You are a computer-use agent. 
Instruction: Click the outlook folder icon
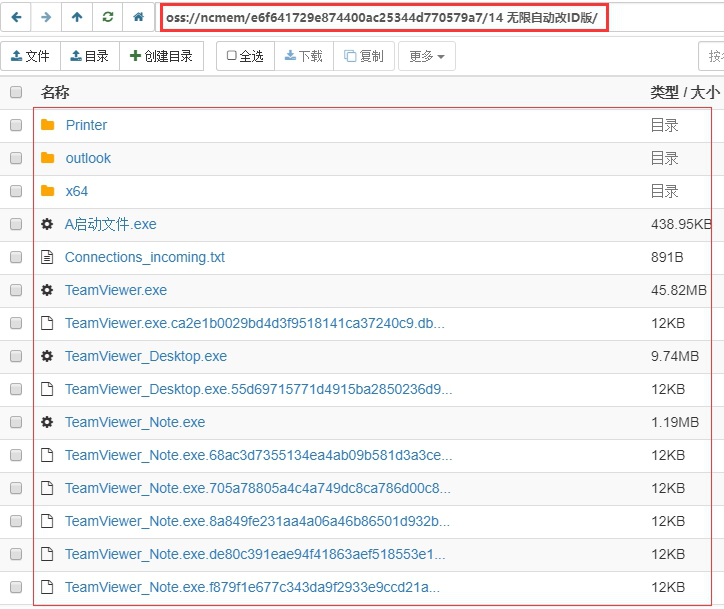point(48,158)
